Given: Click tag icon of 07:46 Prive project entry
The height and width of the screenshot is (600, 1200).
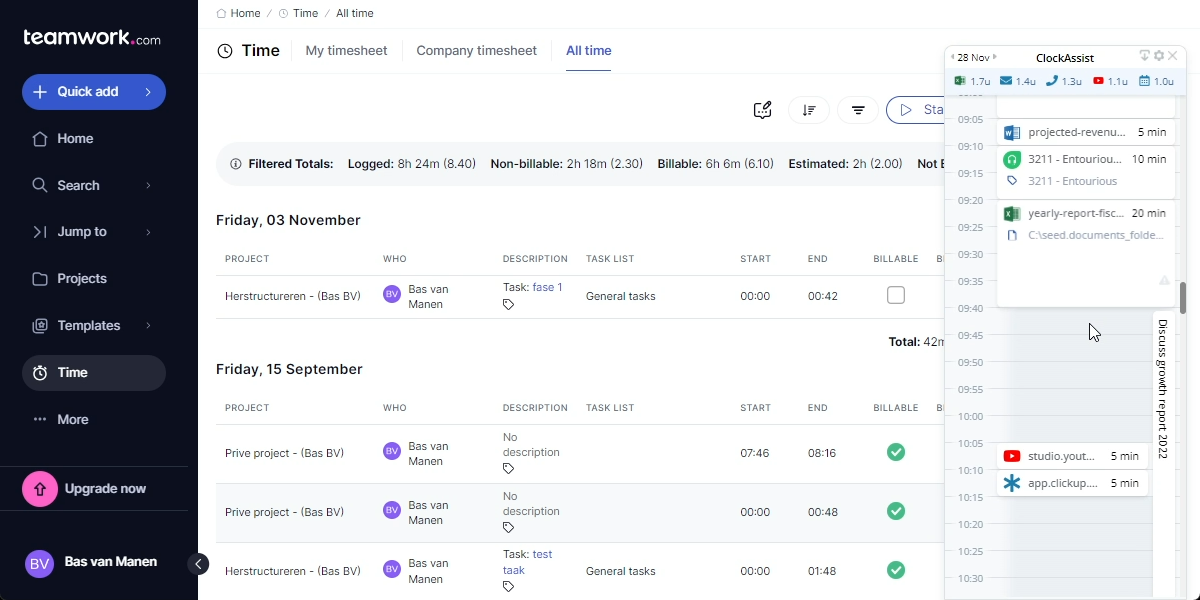Looking at the screenshot, I should (x=508, y=469).
